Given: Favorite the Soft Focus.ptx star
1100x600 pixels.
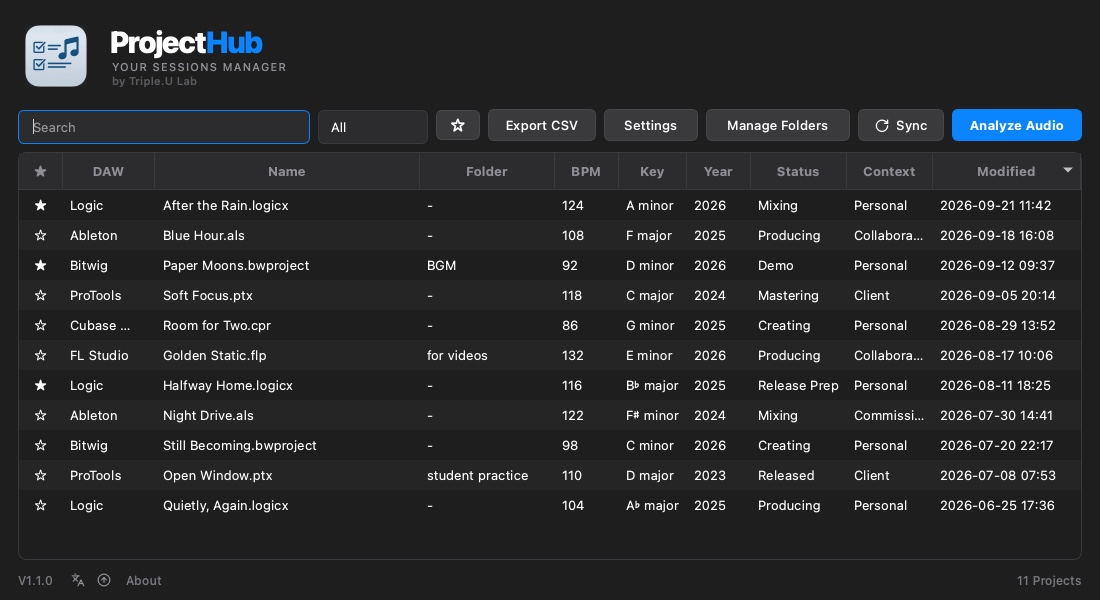Looking at the screenshot, I should click(41, 295).
